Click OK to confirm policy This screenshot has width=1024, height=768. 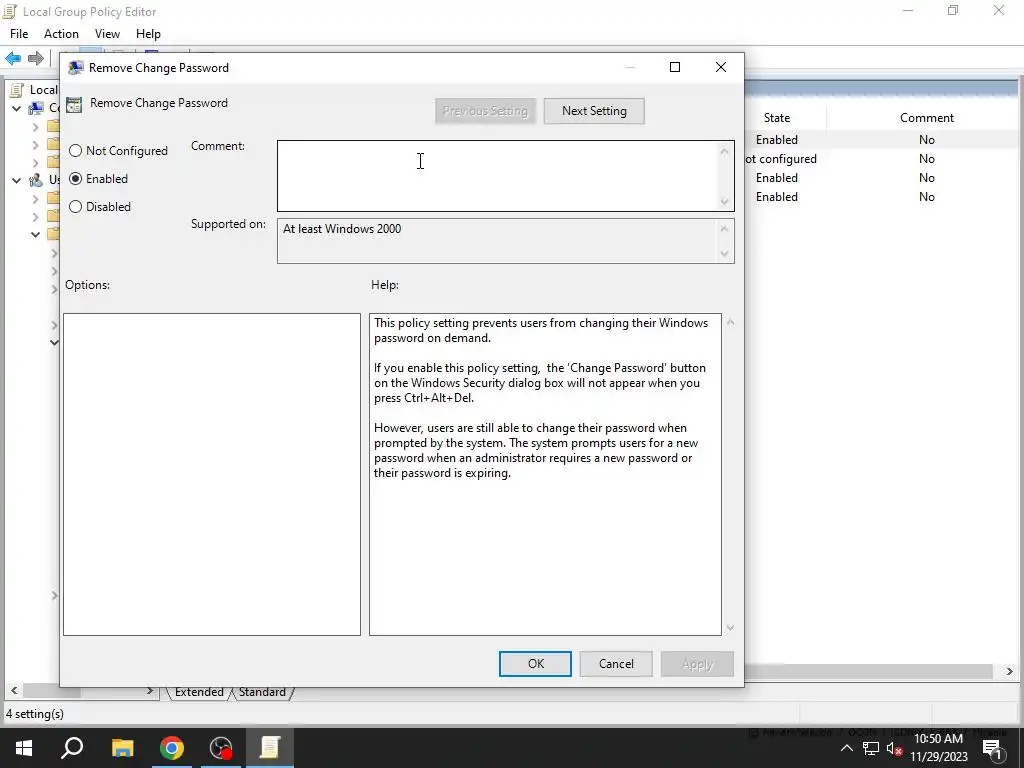[535, 664]
